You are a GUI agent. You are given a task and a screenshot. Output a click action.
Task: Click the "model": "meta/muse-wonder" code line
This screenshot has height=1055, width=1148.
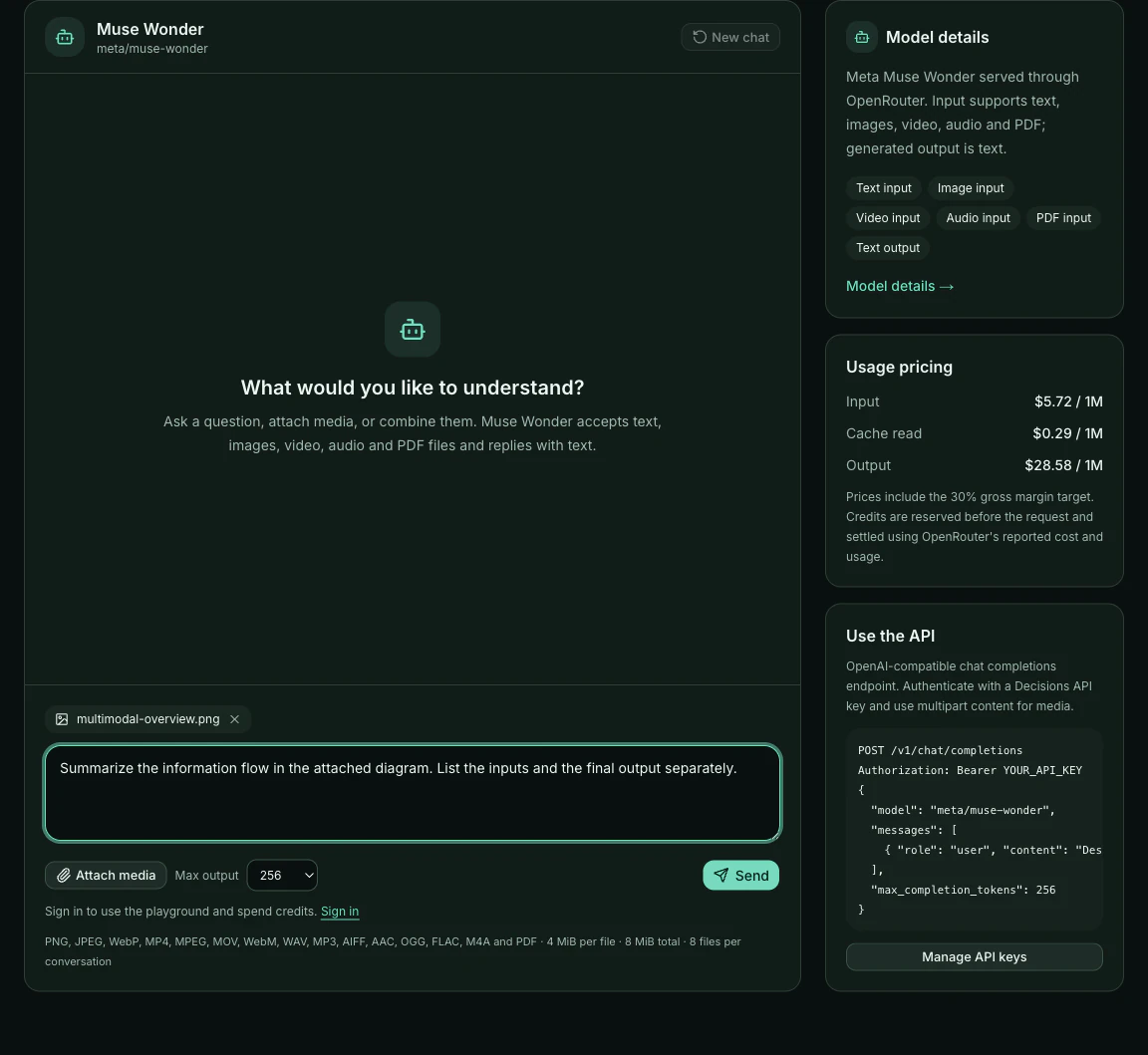tap(963, 811)
